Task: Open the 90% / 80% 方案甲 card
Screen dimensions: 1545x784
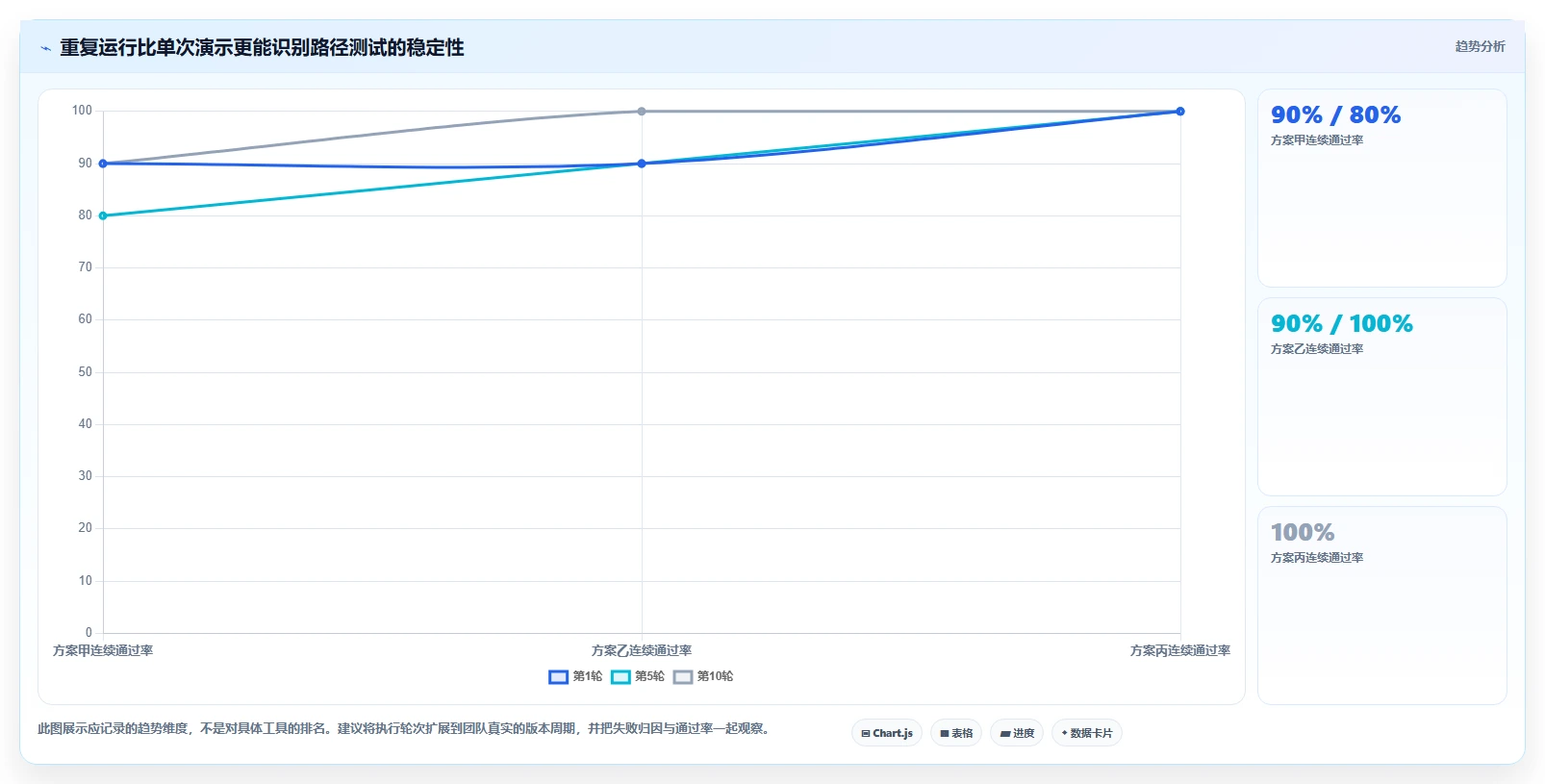Action: coord(1382,188)
